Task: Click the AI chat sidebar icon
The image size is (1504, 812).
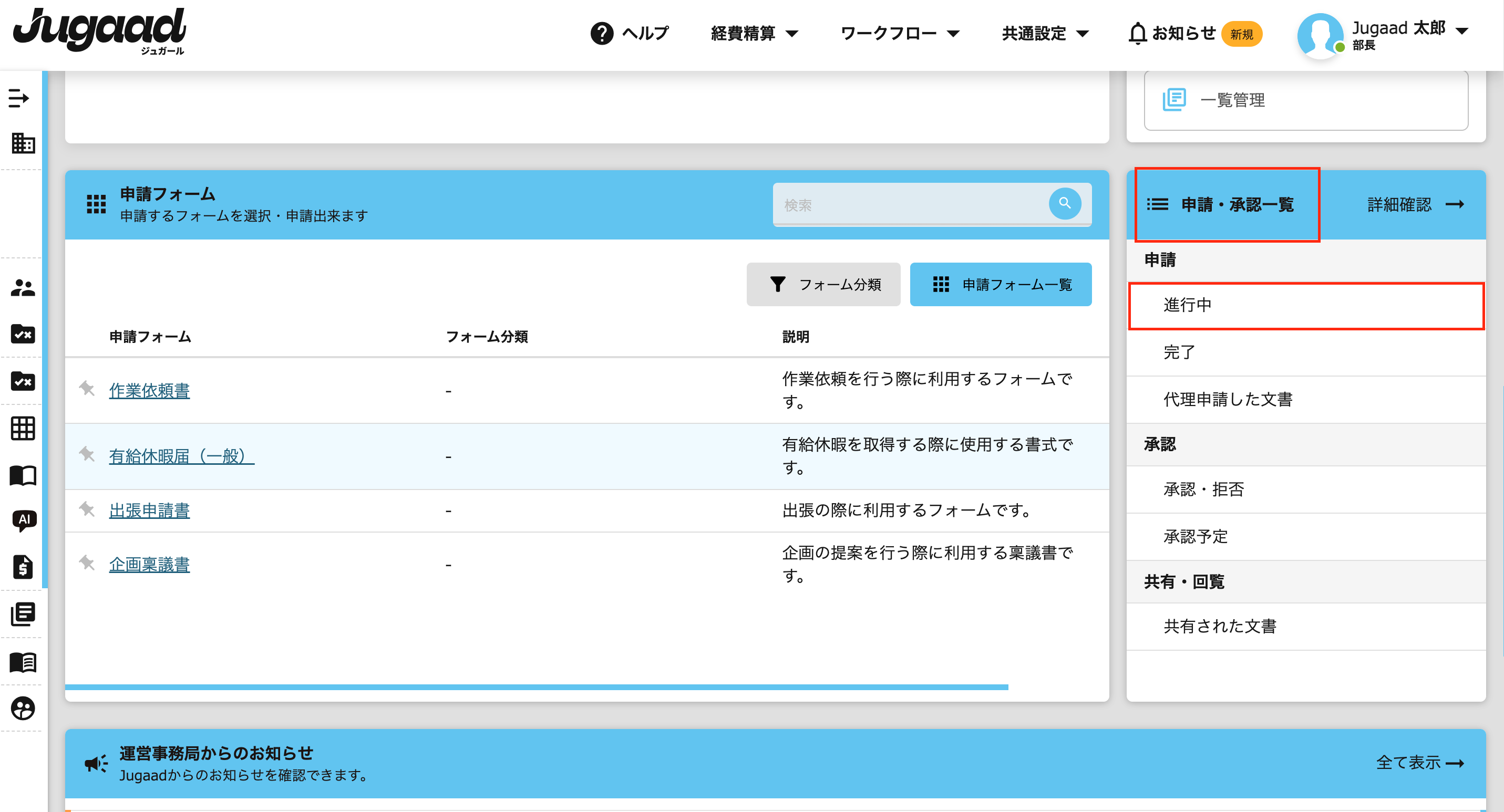Action: coord(23,520)
